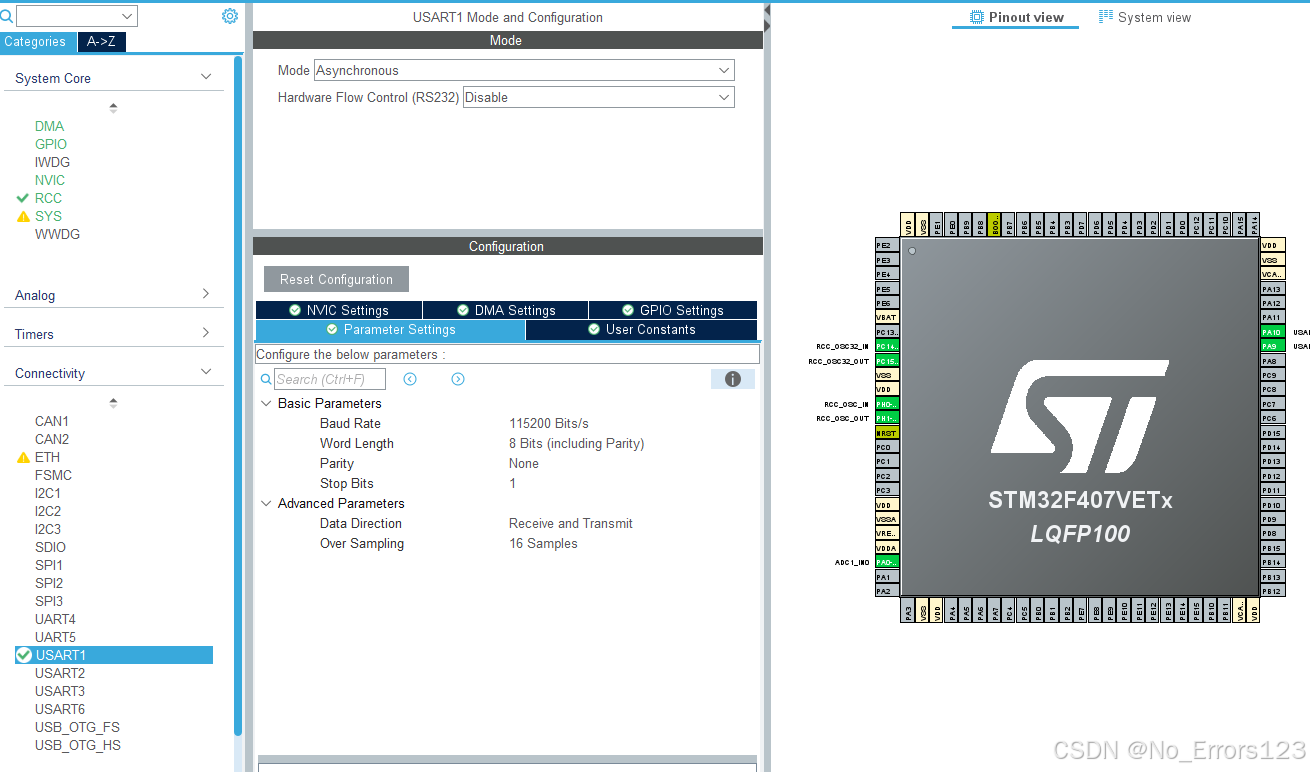Image resolution: width=1310 pixels, height=772 pixels.
Task: Select the A->Z sorting button
Action: (101, 42)
